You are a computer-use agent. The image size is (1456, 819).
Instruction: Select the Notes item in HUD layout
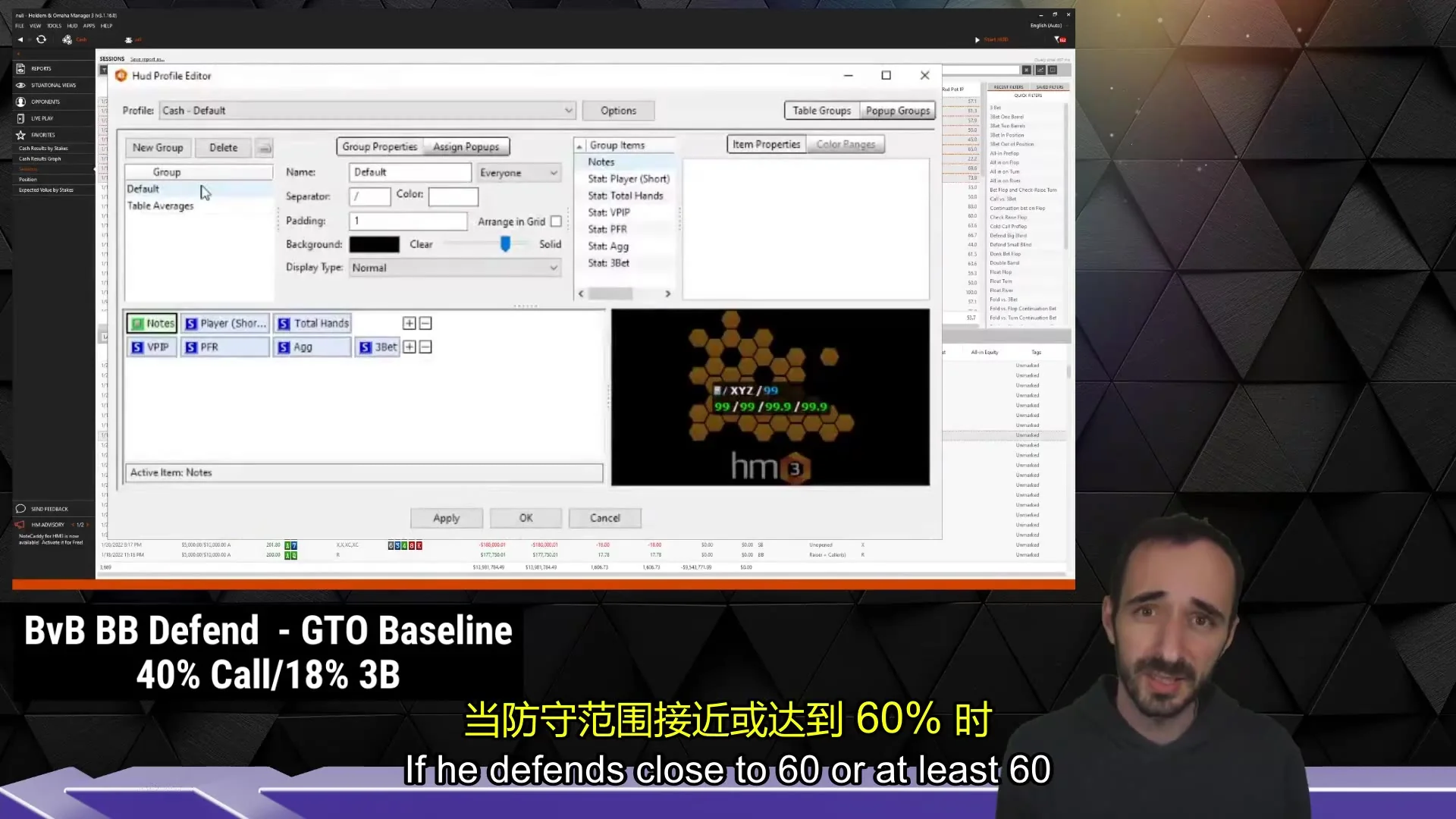[152, 324]
